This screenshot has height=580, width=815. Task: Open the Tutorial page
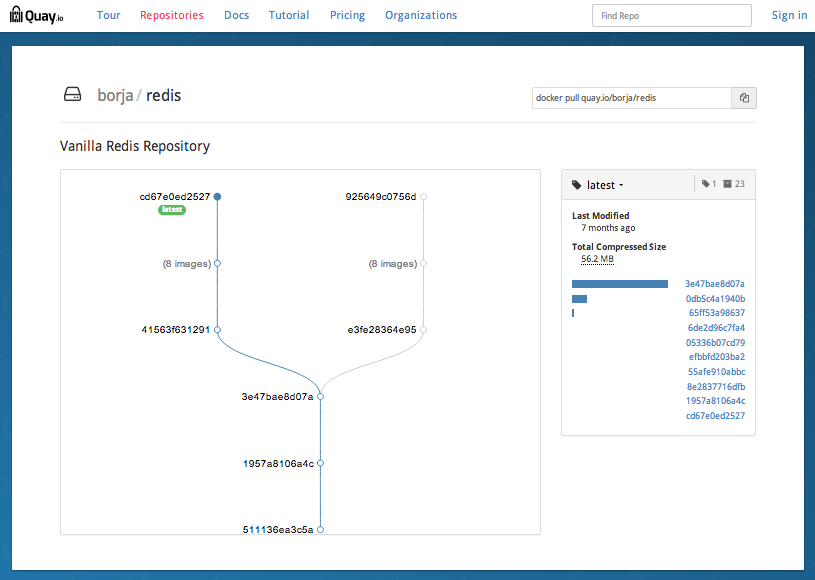289,15
